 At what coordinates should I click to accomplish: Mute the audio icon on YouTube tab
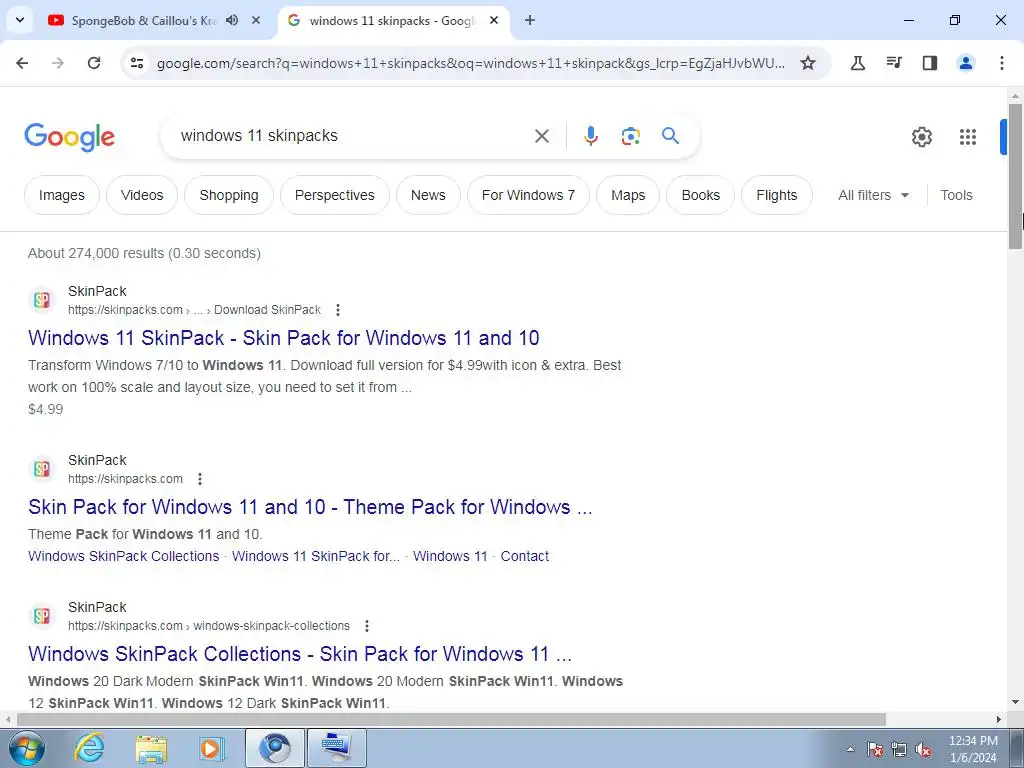[x=232, y=20]
